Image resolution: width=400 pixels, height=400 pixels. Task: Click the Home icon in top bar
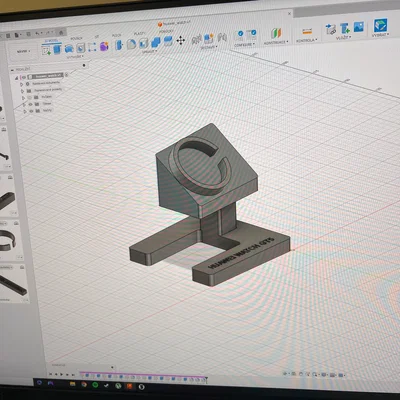pyautogui.click(x=61, y=32)
